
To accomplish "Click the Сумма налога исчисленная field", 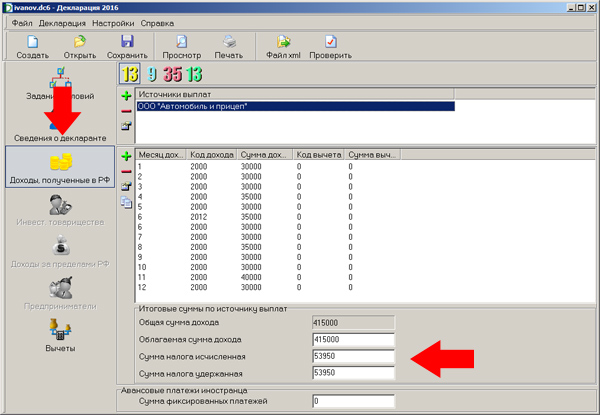I will click(353, 356).
